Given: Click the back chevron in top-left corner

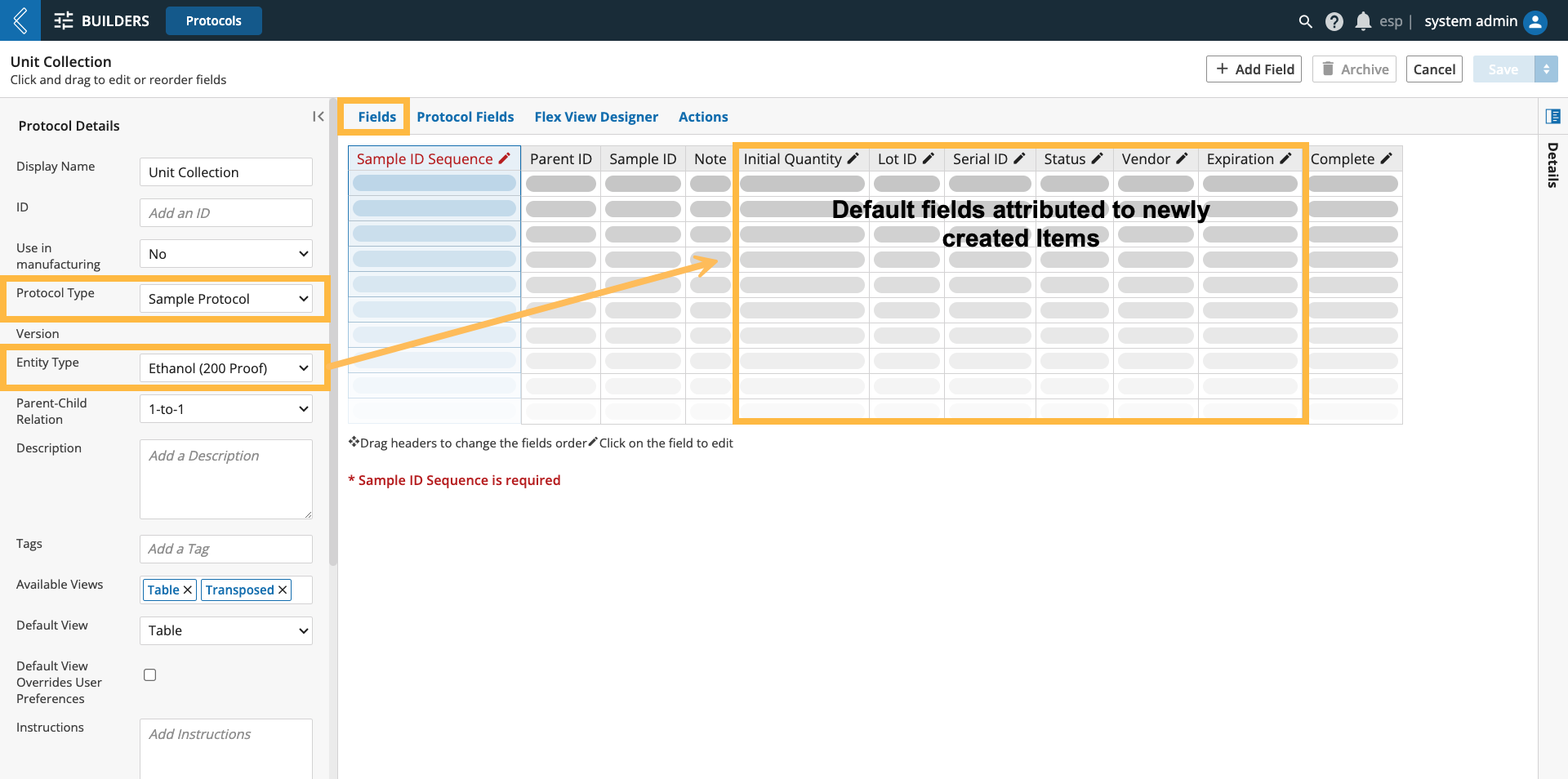Looking at the screenshot, I should 20,20.
